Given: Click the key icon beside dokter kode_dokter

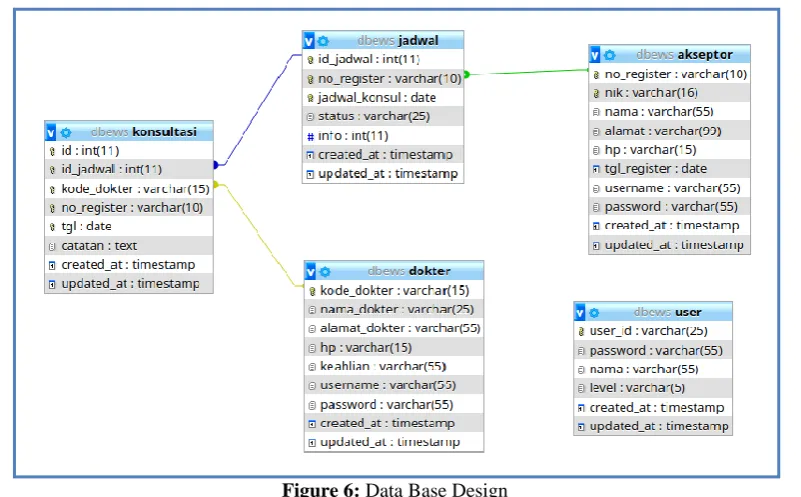Looking at the screenshot, I should [312, 291].
